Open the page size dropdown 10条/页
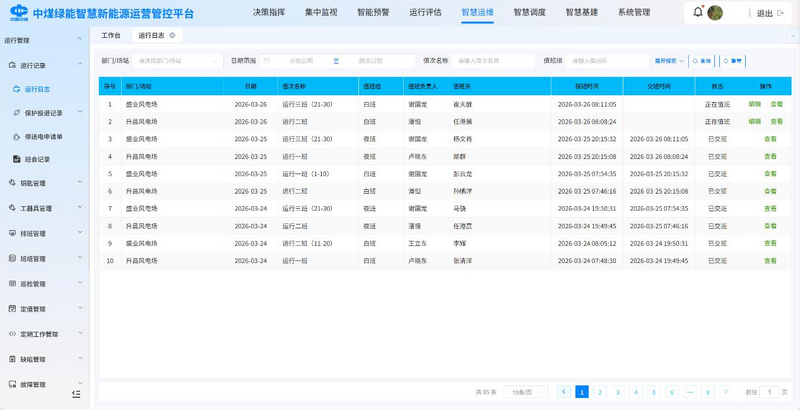 point(526,392)
